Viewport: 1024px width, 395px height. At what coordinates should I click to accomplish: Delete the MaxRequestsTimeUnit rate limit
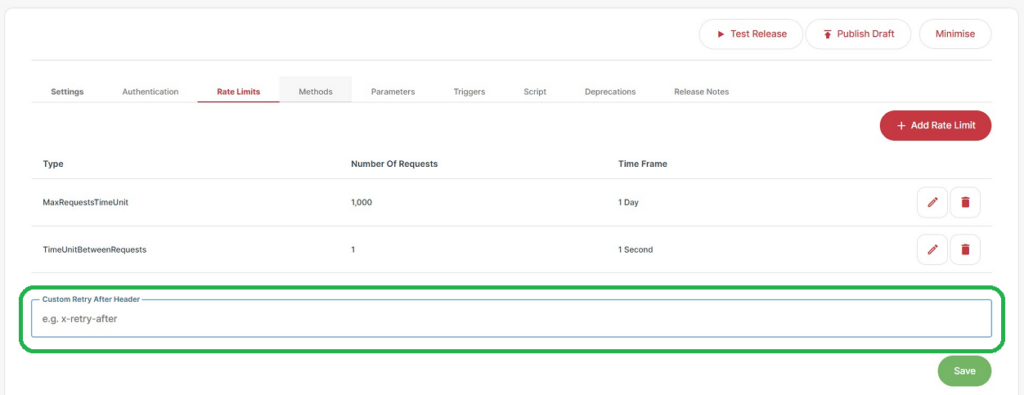pos(965,202)
